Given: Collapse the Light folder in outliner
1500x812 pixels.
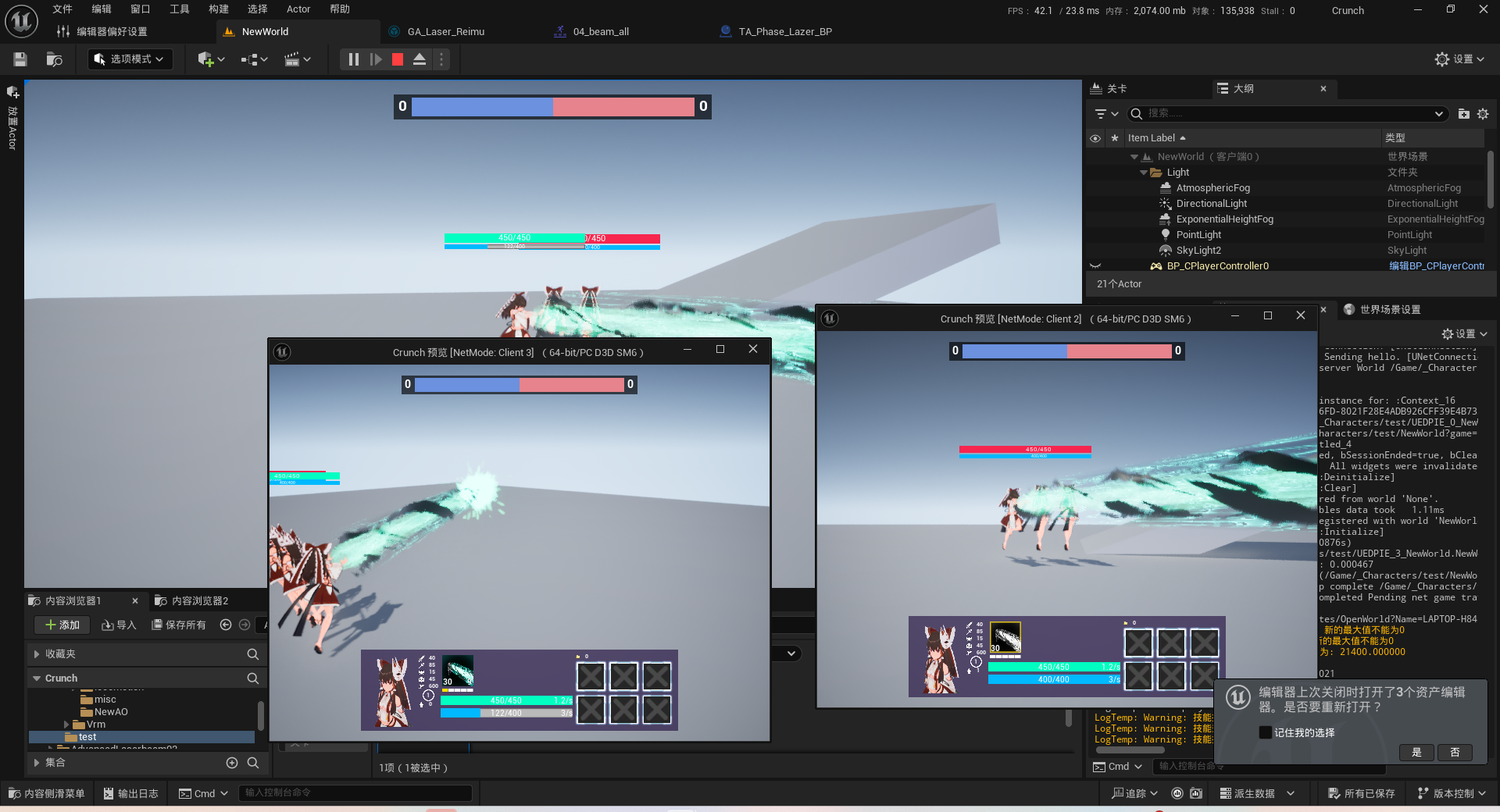Looking at the screenshot, I should tap(1144, 173).
